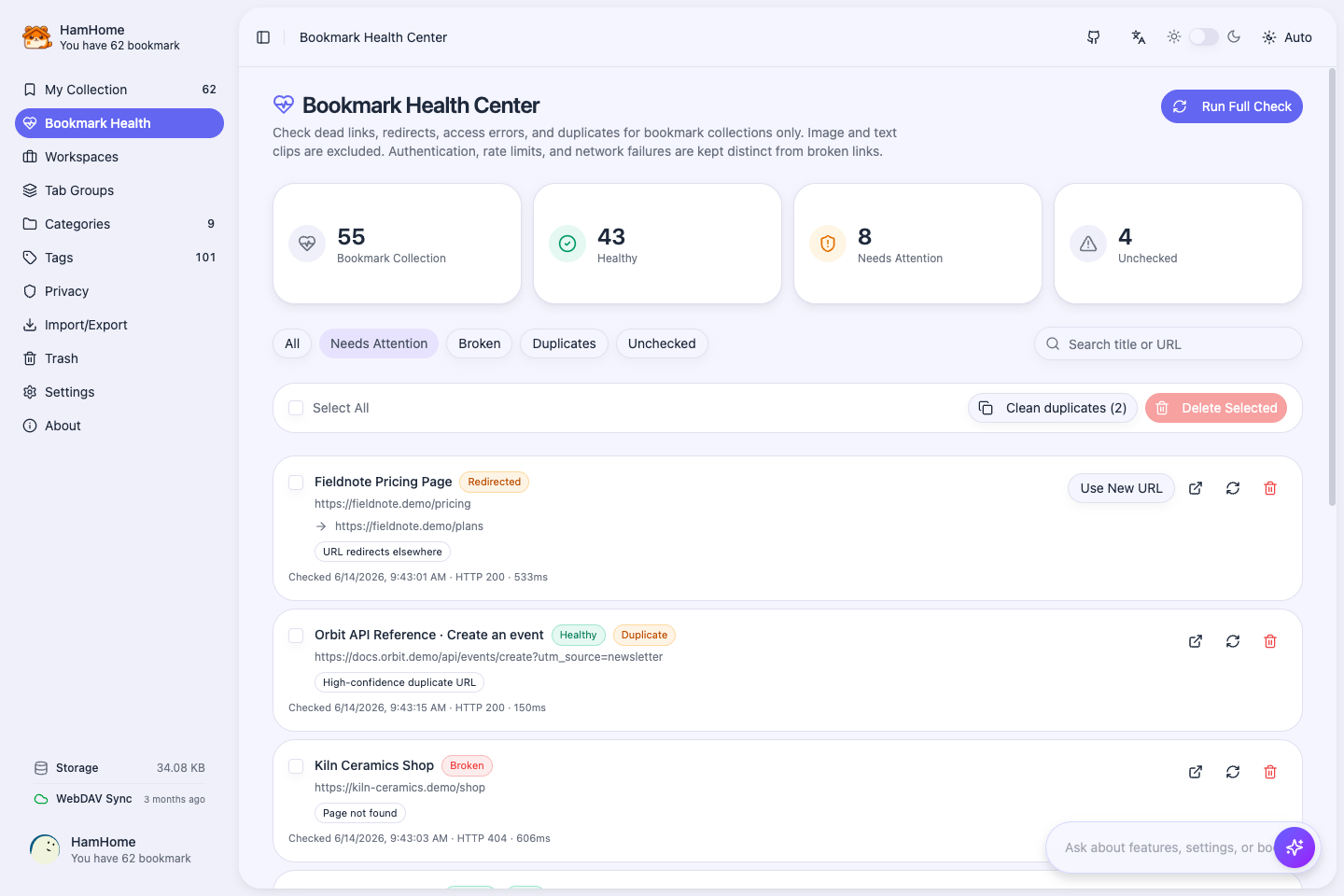Navigate to Categories
The width and height of the screenshot is (1344, 896).
pos(119,224)
